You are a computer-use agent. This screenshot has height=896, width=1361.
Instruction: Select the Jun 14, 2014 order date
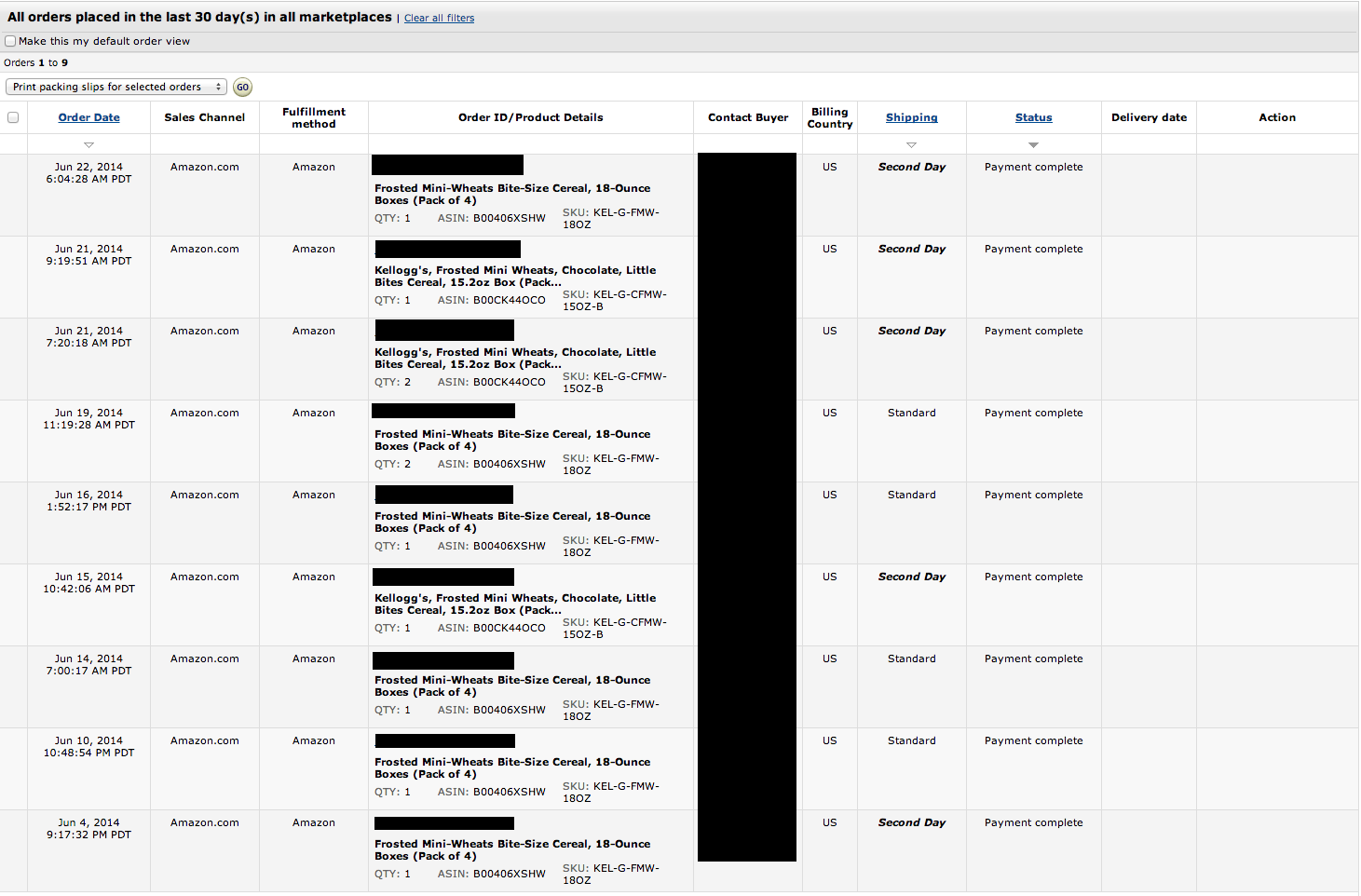(x=88, y=658)
